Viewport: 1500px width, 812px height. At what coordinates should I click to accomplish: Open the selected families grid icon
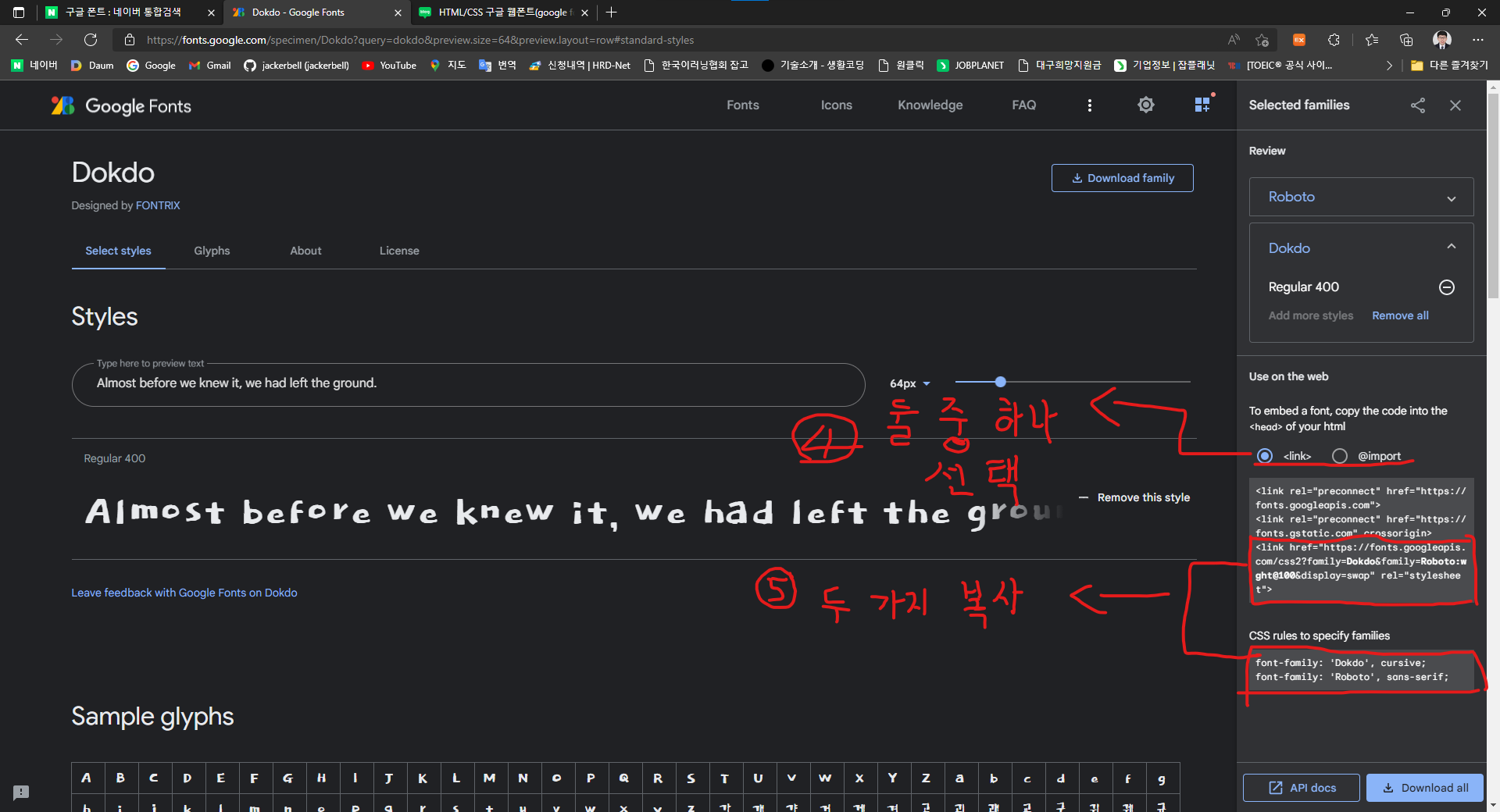pos(1203,105)
